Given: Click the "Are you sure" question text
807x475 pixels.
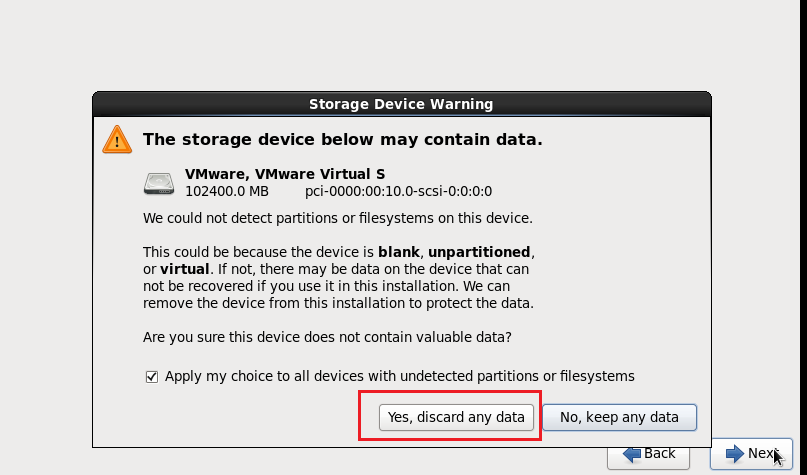Looking at the screenshot, I should [x=327, y=337].
